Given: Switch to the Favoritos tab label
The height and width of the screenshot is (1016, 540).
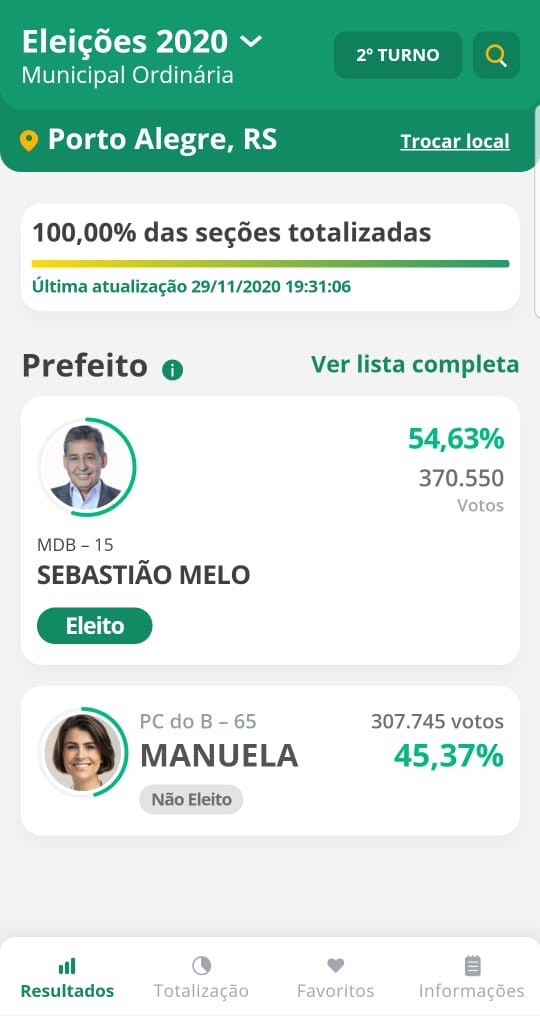Looking at the screenshot, I should [336, 991].
